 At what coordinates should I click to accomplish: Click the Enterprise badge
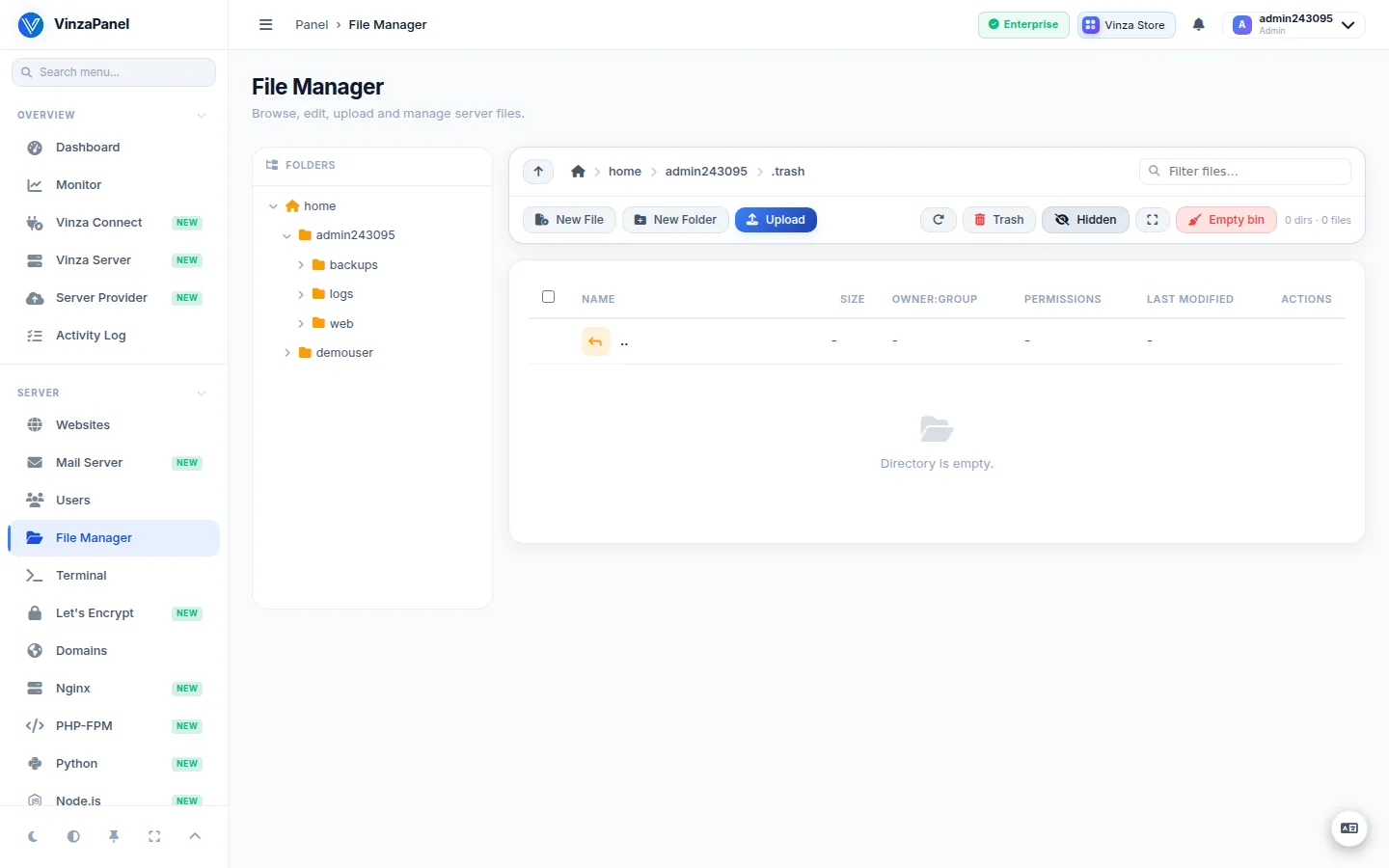[1023, 25]
